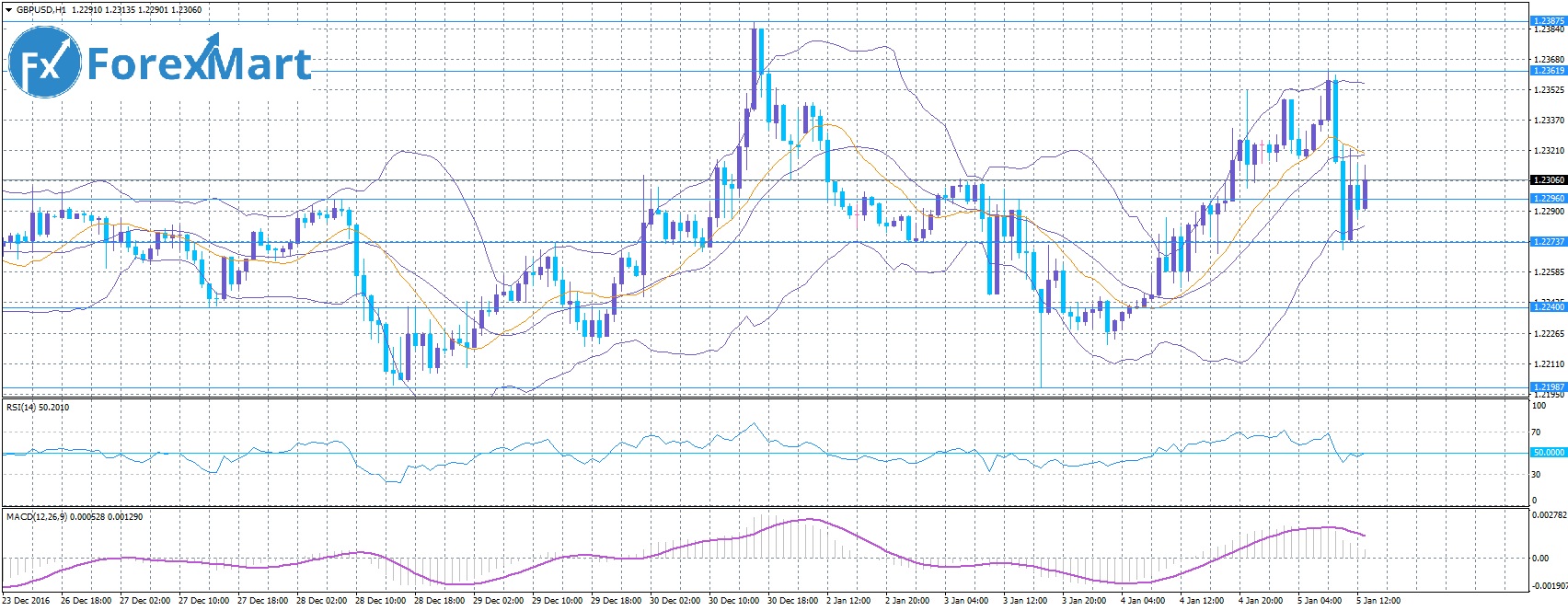Select the 1.22960 level price label

[1548, 199]
